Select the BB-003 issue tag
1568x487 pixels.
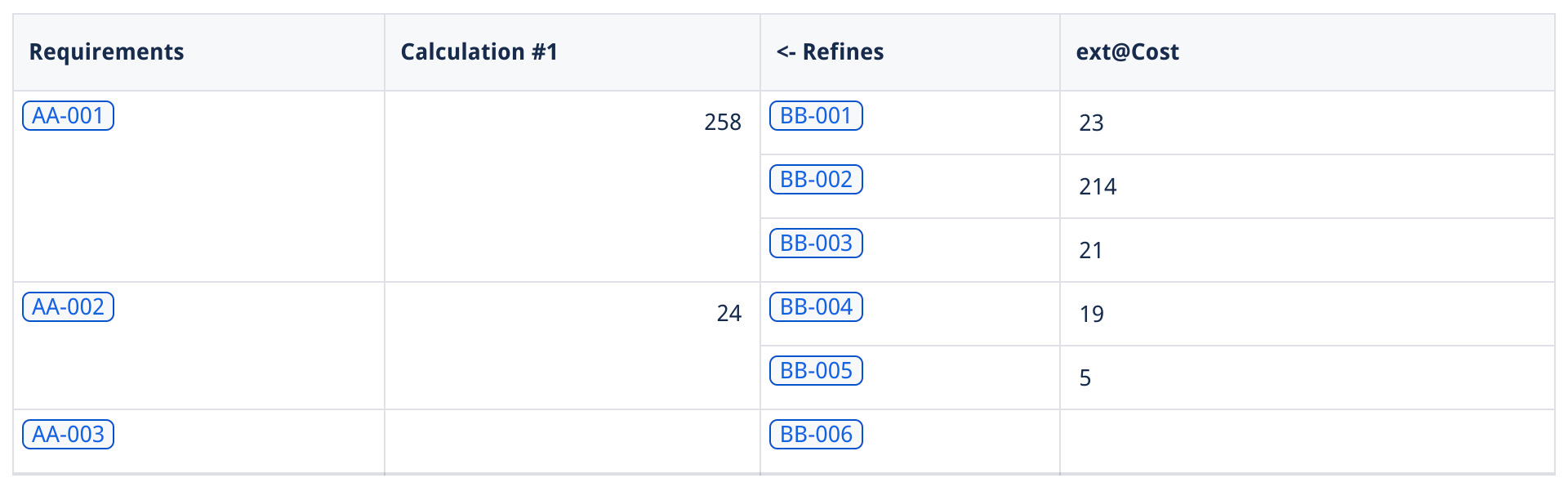coord(816,243)
